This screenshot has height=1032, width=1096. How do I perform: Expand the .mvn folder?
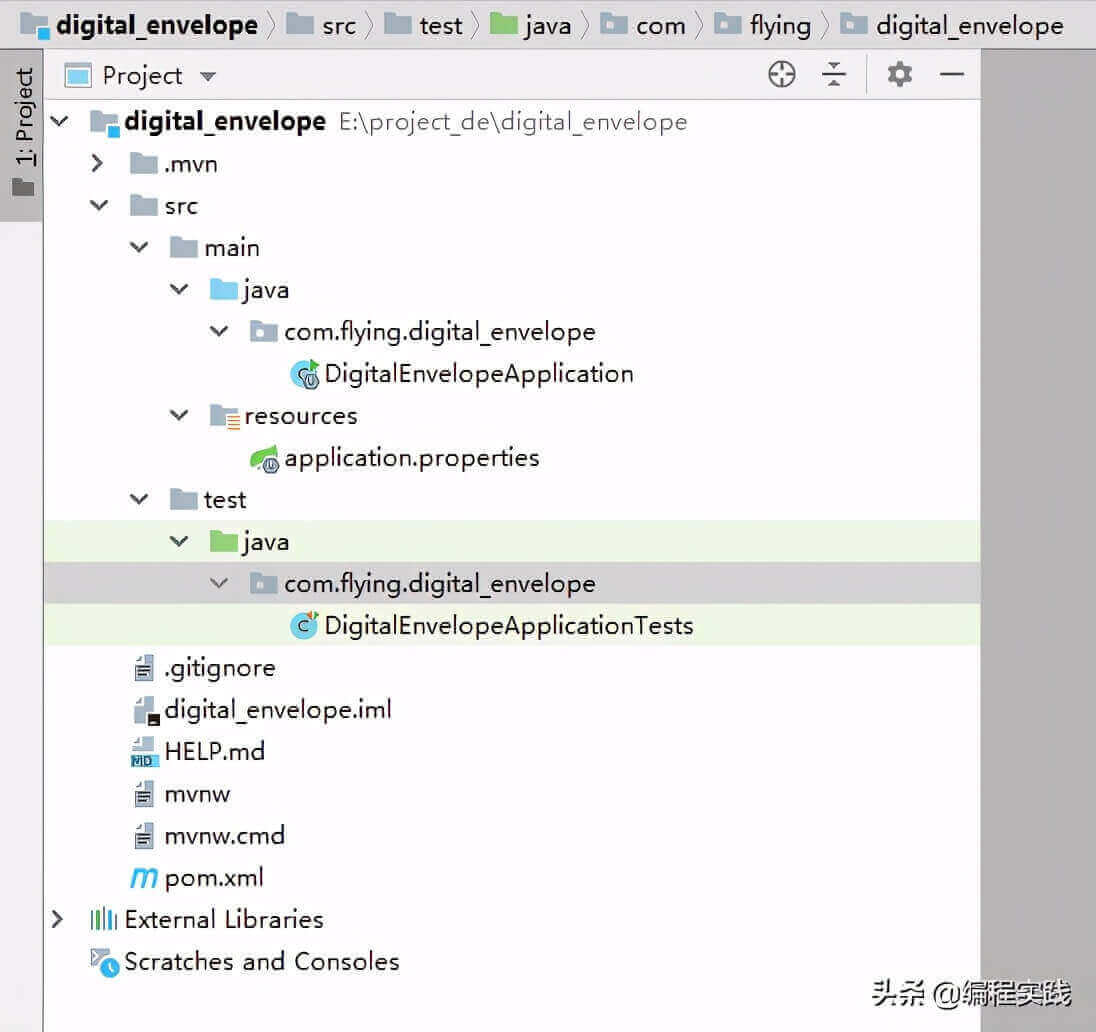click(x=97, y=164)
